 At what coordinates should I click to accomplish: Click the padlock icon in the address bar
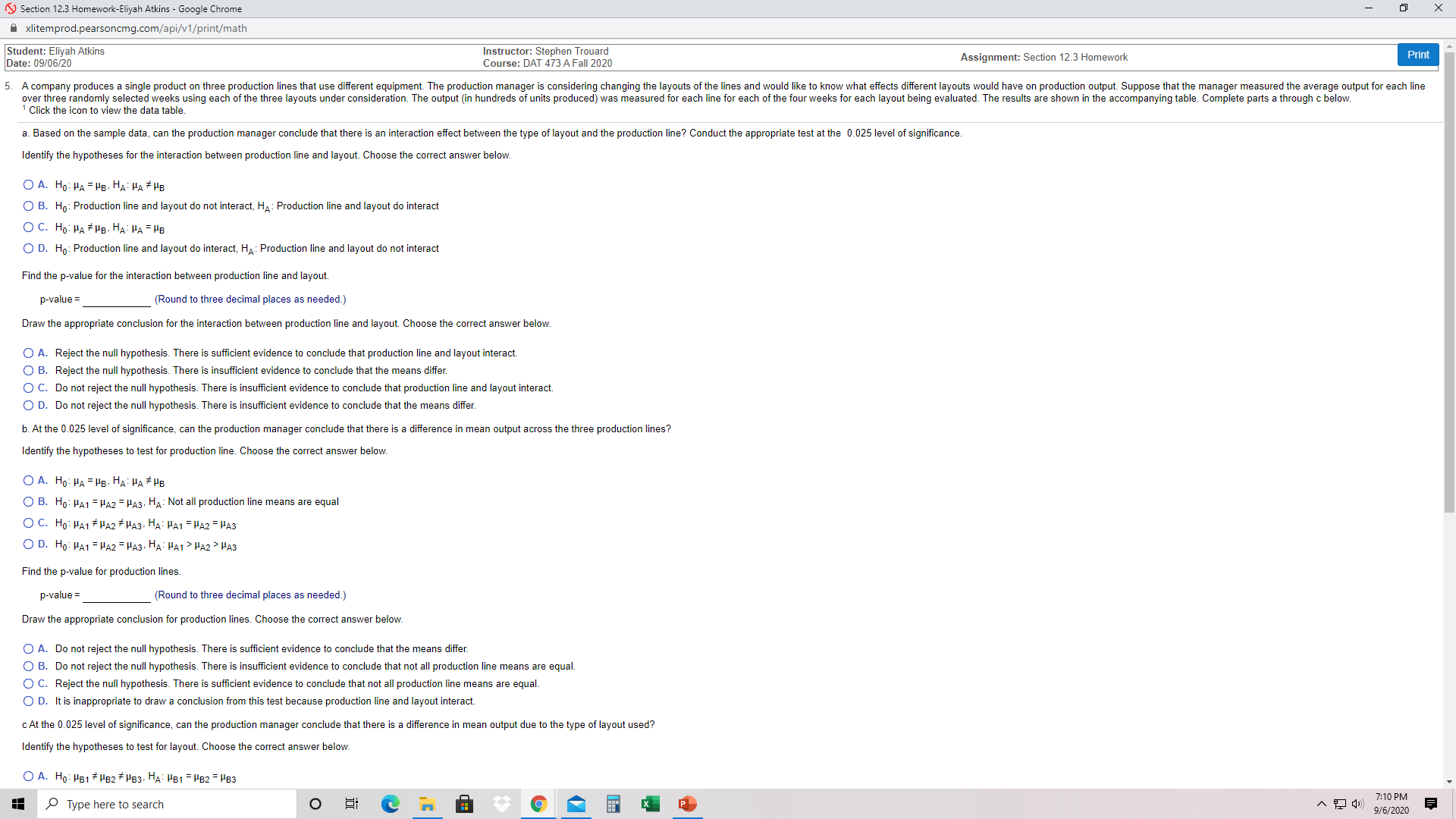point(13,28)
